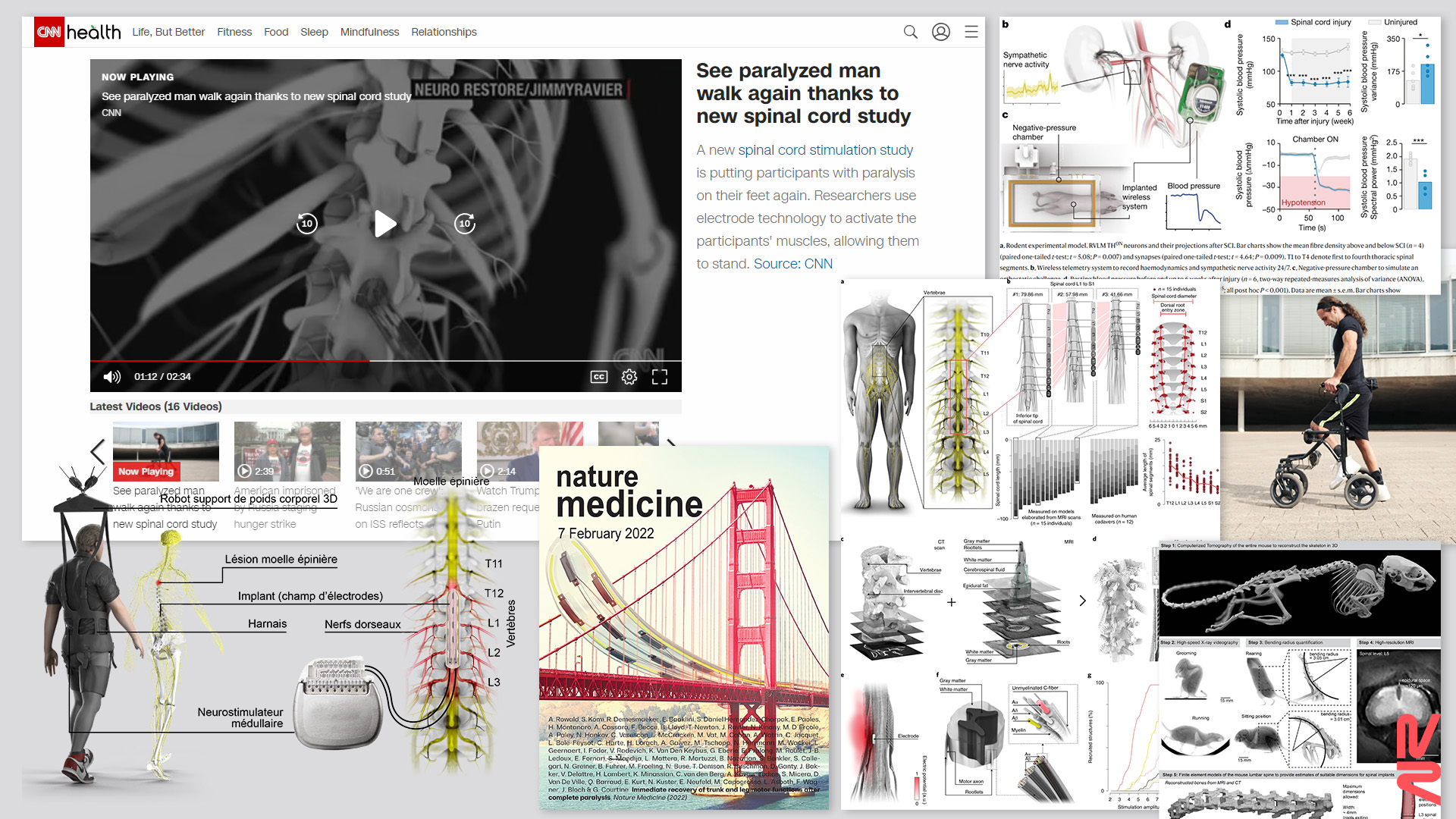Open the search magnifier icon
Image resolution: width=1456 pixels, height=819 pixels.
910,32
